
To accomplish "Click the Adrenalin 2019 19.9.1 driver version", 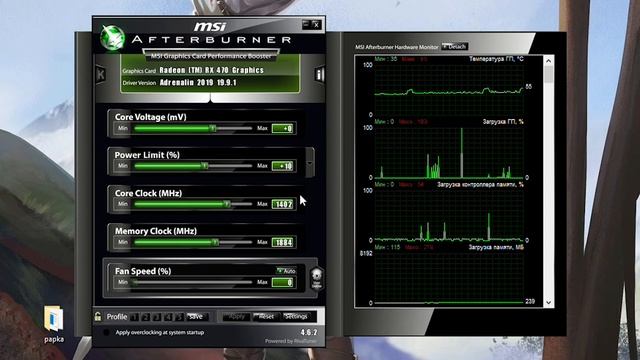I will pos(198,82).
